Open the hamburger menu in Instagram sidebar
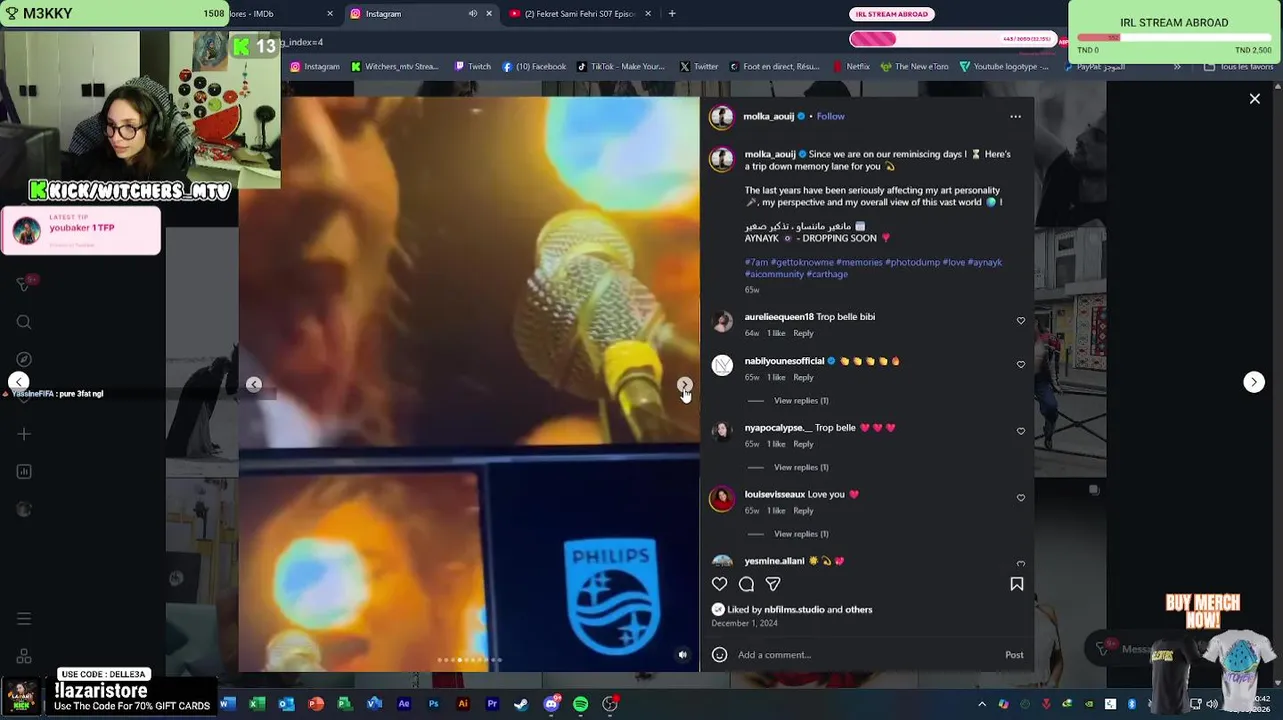This screenshot has width=1283, height=720. 24,619
